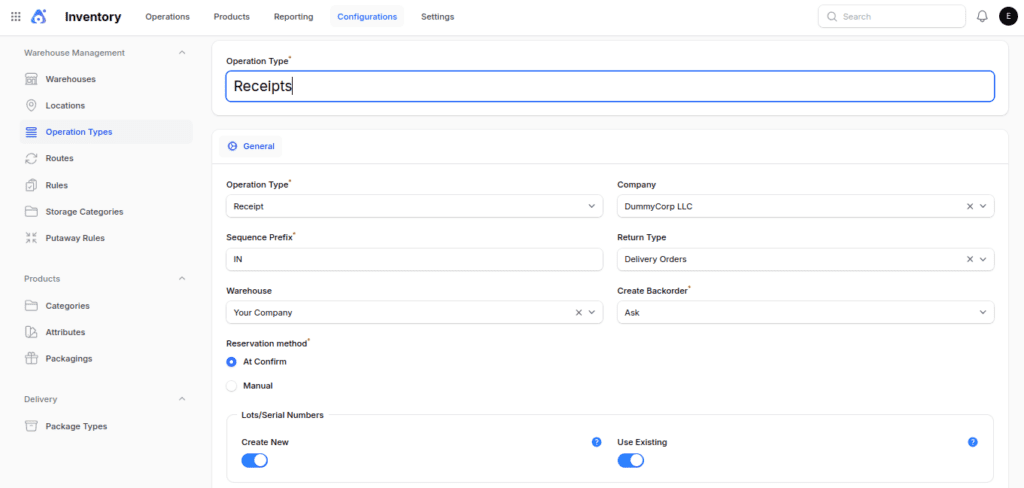Viewport: 1024px width, 488px height.
Task: Select At Confirm reservation method
Action: [231, 361]
